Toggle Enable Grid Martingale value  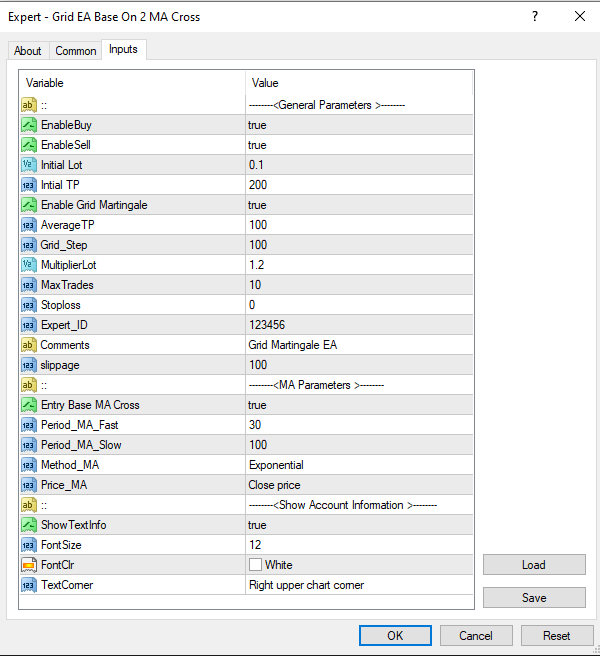click(358, 205)
